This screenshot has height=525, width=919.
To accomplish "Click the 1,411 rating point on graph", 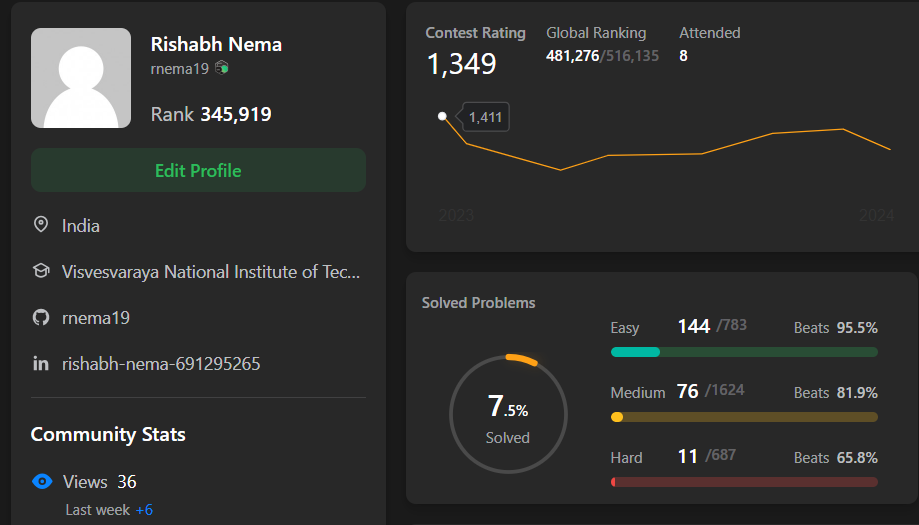I will (443, 116).
